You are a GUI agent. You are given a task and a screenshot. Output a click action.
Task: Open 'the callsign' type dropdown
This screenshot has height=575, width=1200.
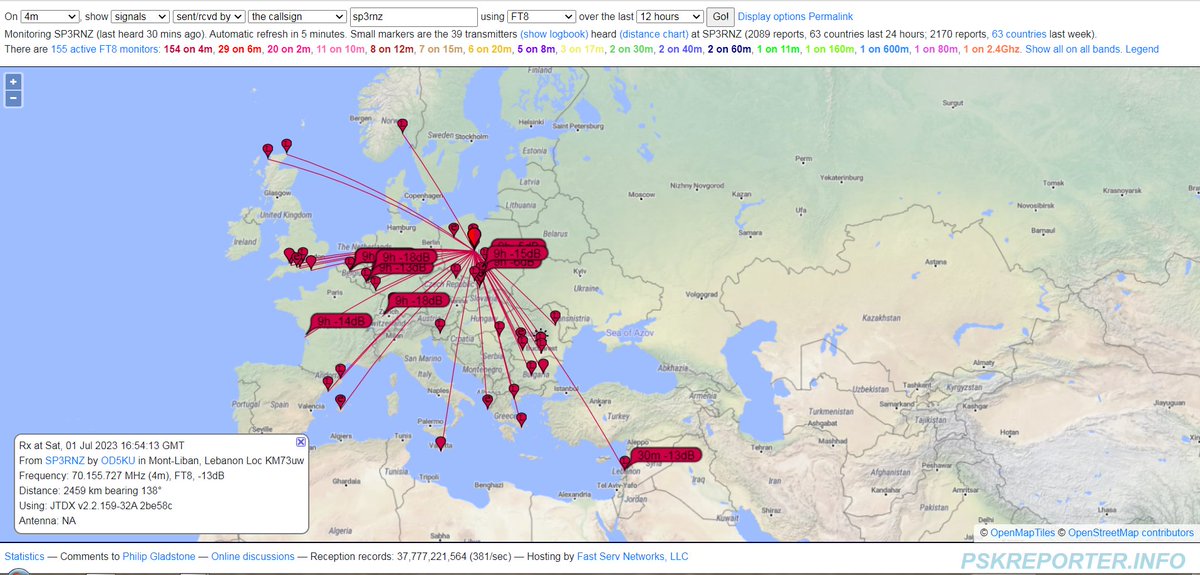click(x=297, y=17)
